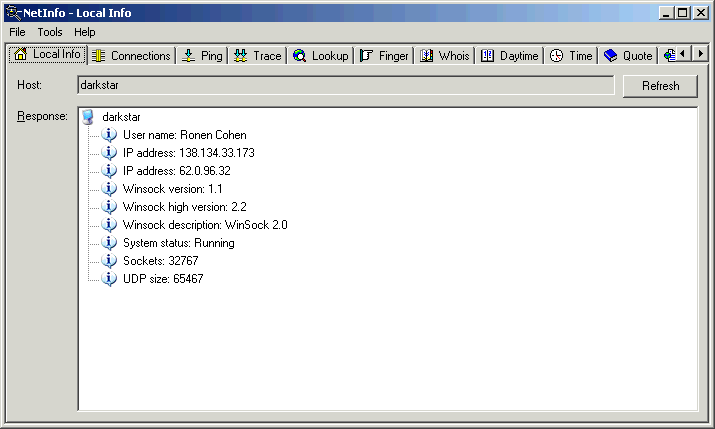Open the Tools menu

[50, 32]
